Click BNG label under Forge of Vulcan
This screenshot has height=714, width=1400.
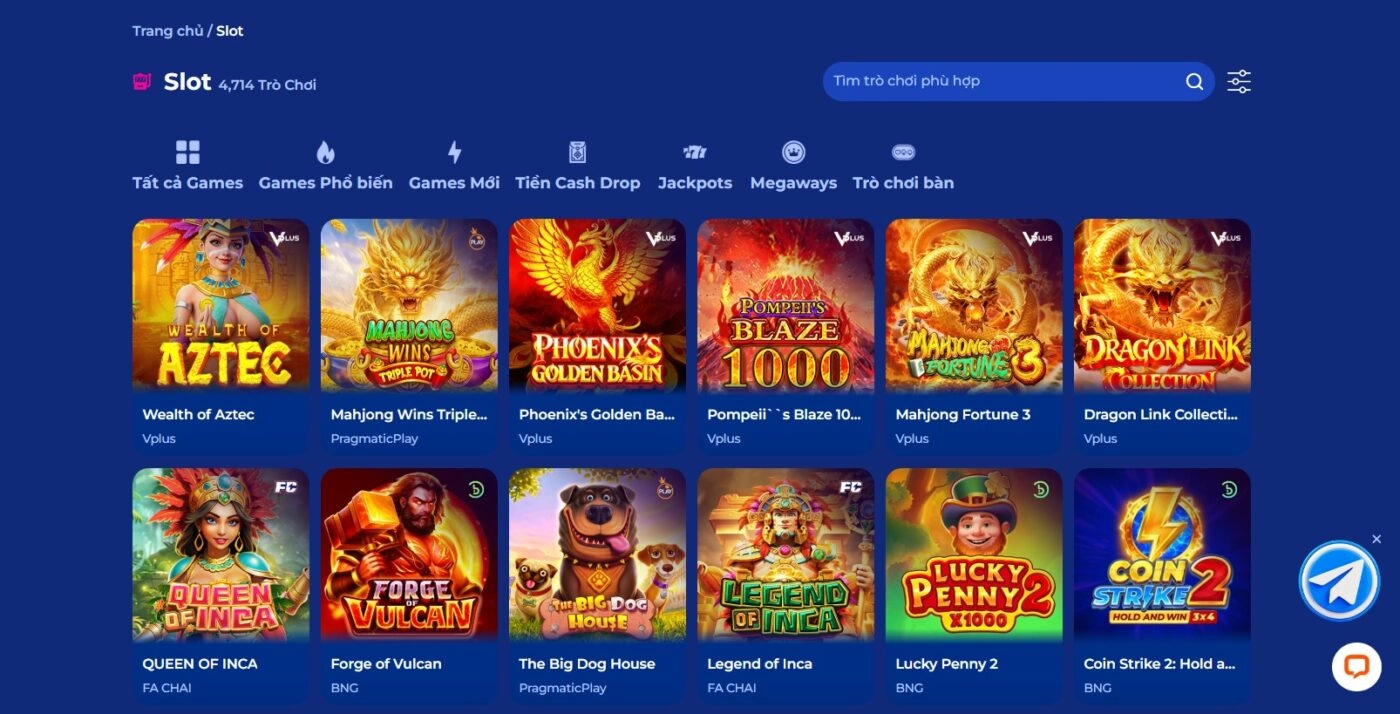tap(345, 688)
